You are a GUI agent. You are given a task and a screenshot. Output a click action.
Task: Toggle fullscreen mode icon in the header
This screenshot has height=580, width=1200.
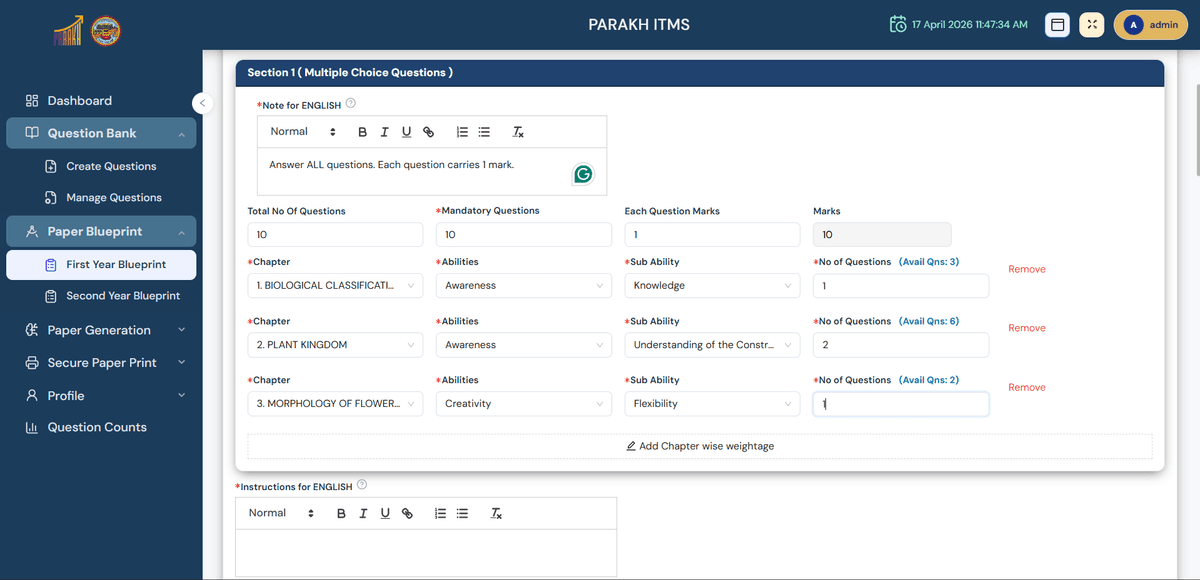click(1091, 25)
